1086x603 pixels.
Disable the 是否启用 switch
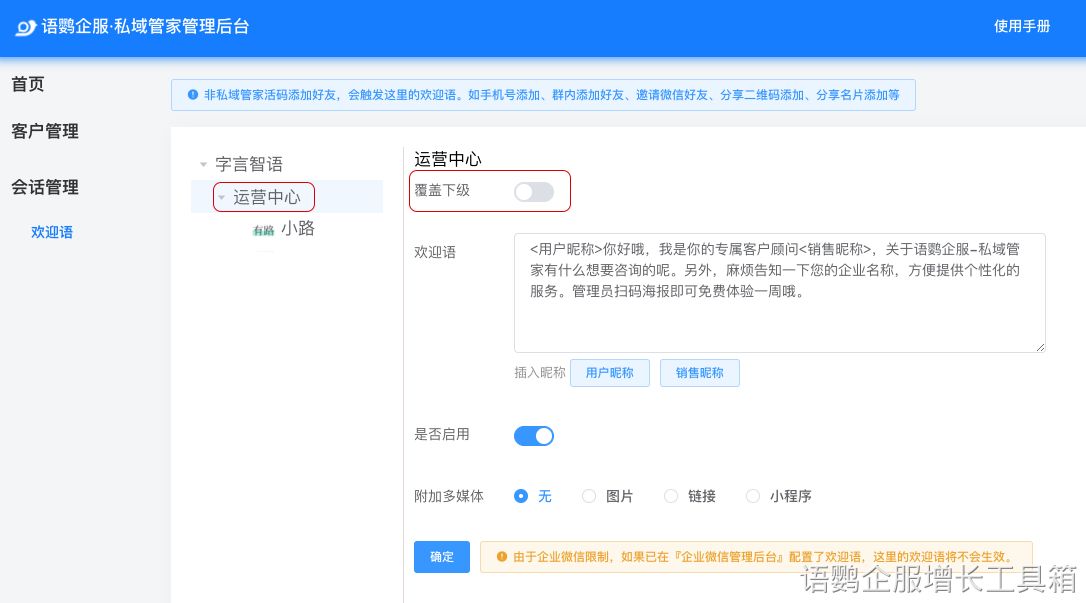533,436
